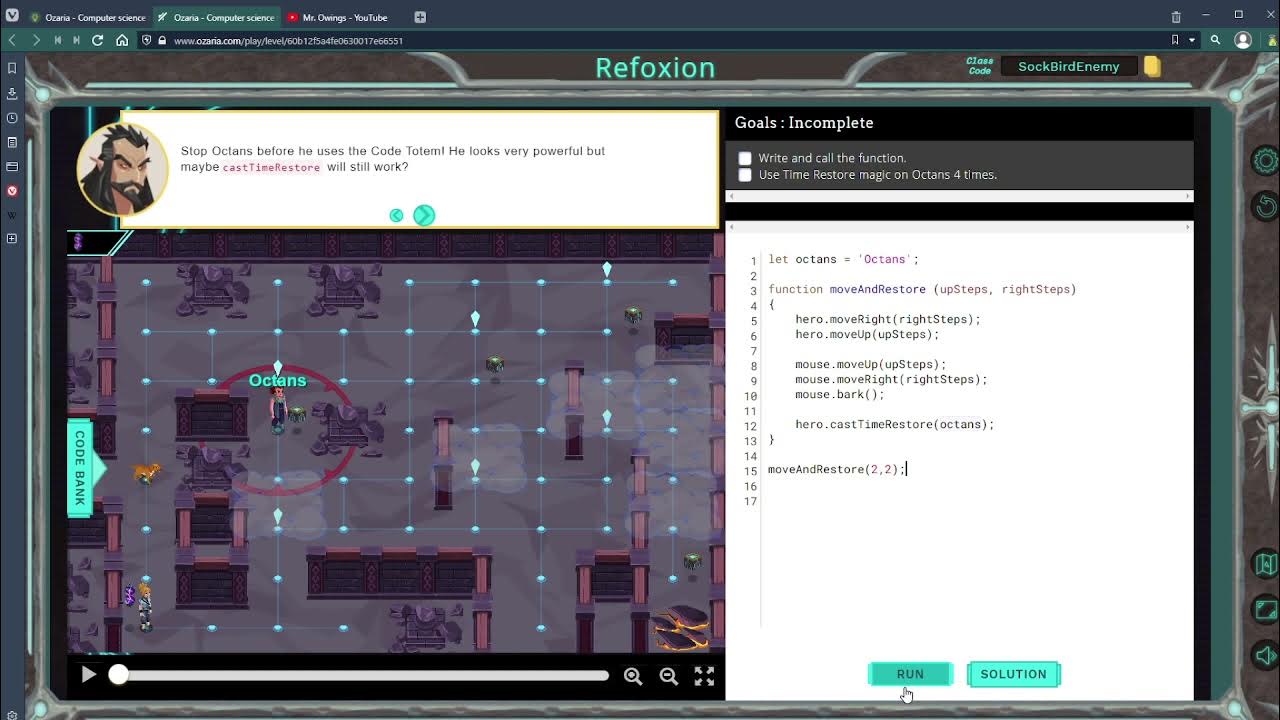Screen dimensions: 1280x720
Task: Click the mouse.moveUp(upSteps) line
Action: click(870, 364)
